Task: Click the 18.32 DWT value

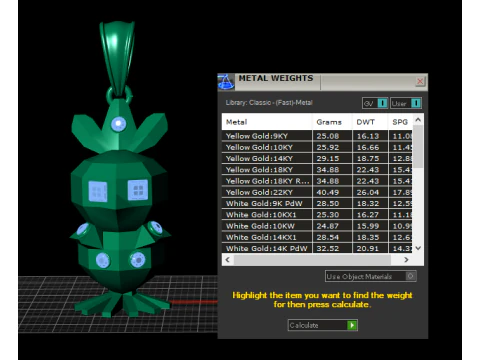Action: 368,204
